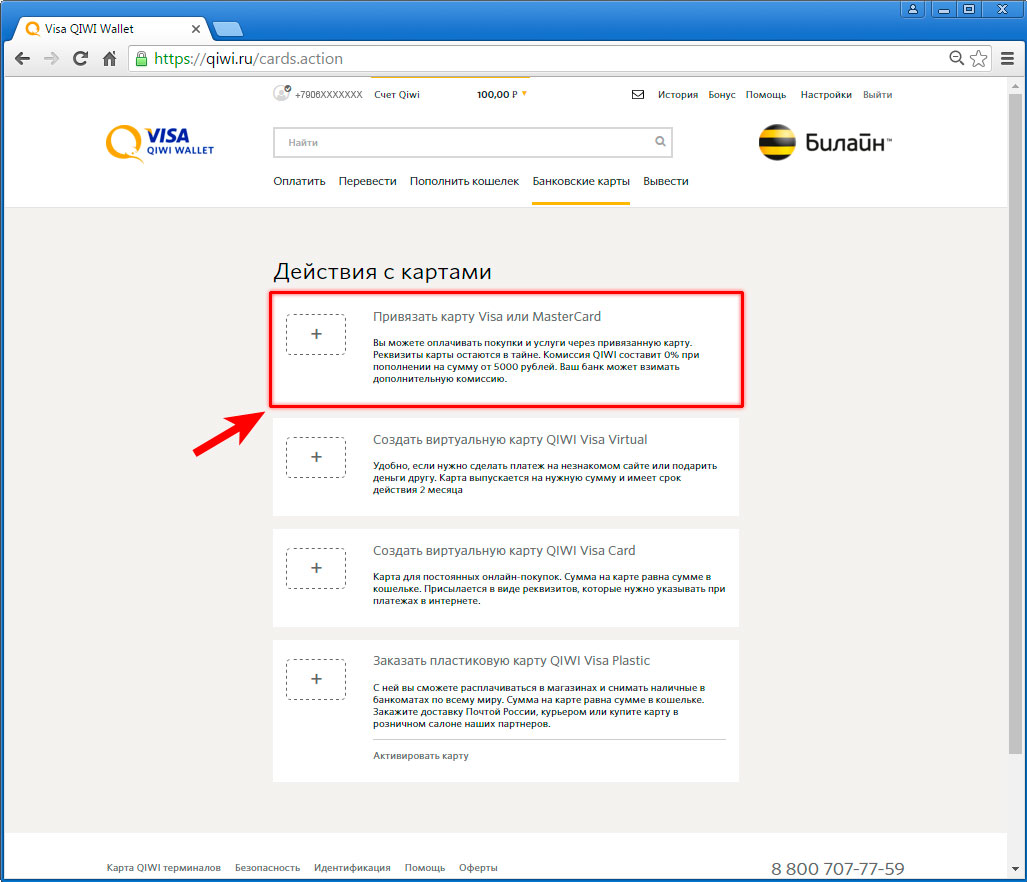Open the Пополнить кошелек menu item
Viewport: 1027px width, 882px height.
(x=464, y=181)
